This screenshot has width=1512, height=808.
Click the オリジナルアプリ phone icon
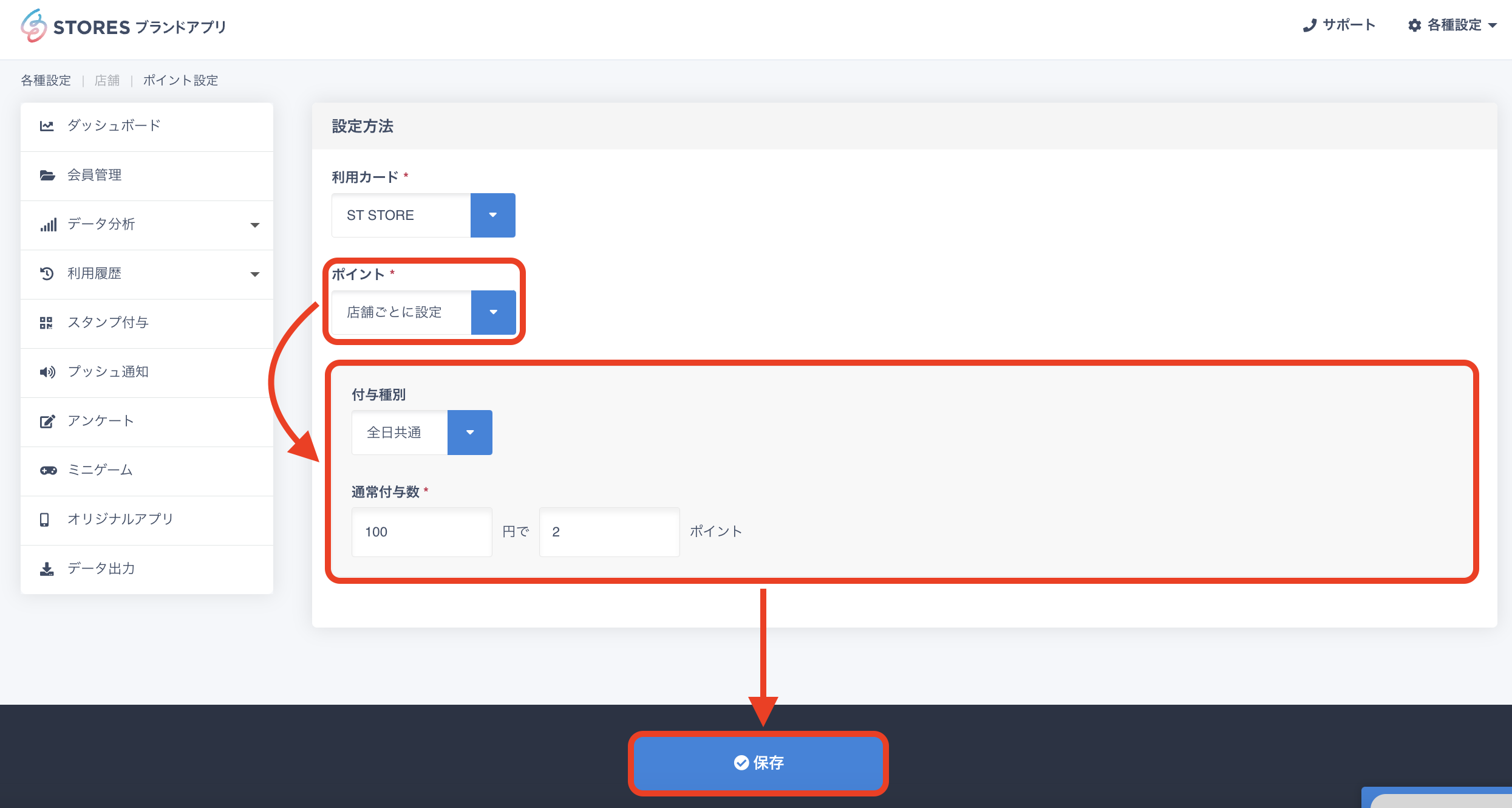tap(44, 519)
